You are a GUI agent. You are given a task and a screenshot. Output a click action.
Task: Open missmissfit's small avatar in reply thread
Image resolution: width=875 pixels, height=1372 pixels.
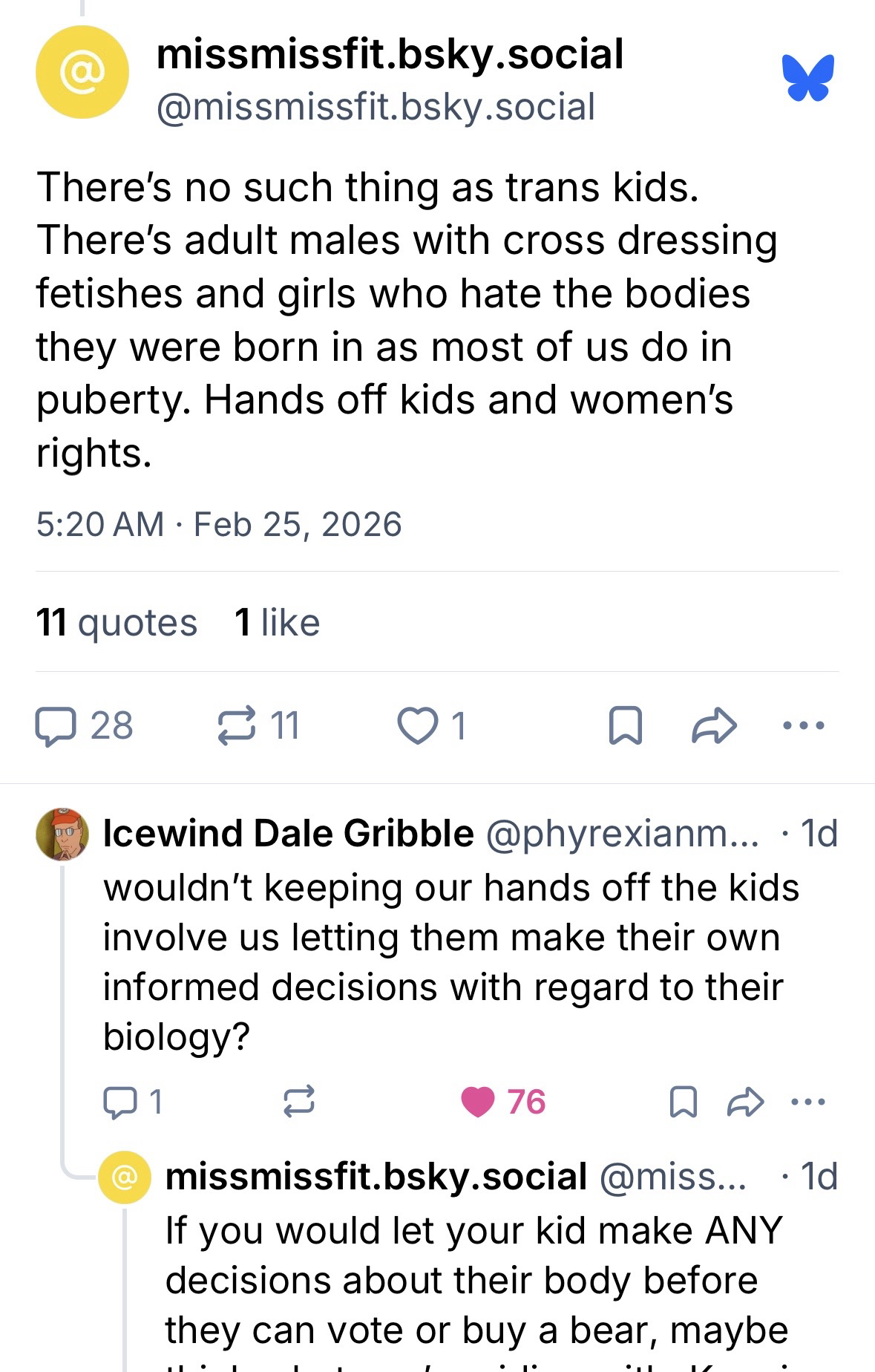click(x=125, y=1177)
